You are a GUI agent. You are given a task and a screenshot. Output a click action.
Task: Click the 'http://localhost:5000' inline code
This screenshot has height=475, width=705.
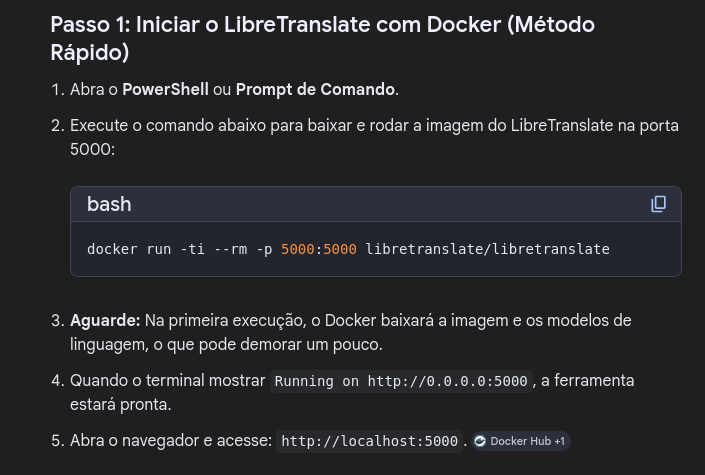370,441
